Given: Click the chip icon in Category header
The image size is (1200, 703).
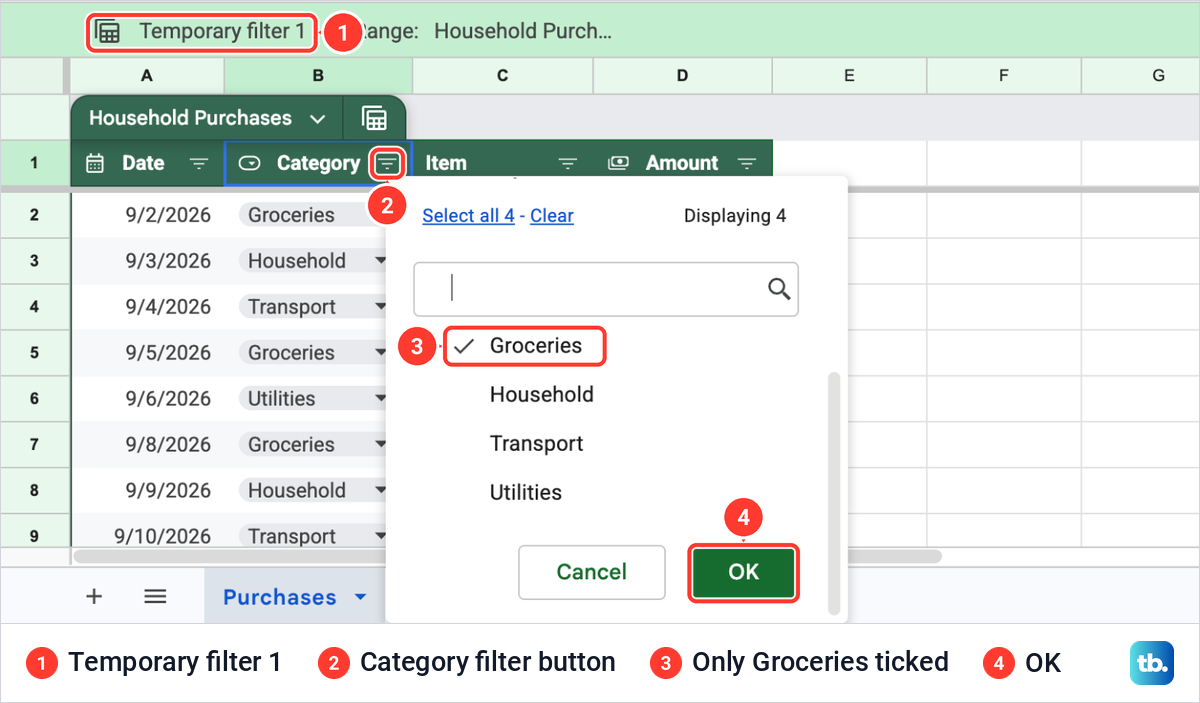Looking at the screenshot, I should [x=250, y=163].
